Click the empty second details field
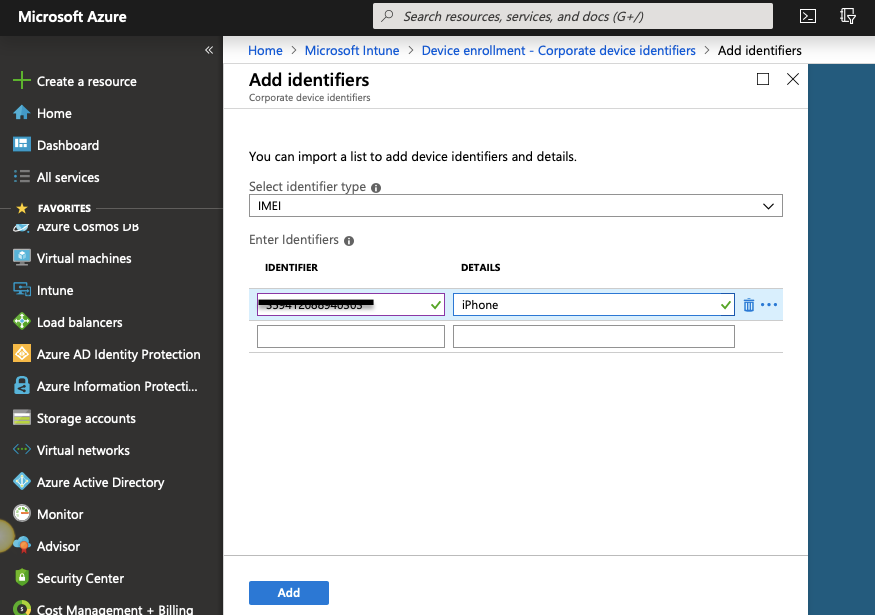The image size is (875, 615). [x=593, y=337]
